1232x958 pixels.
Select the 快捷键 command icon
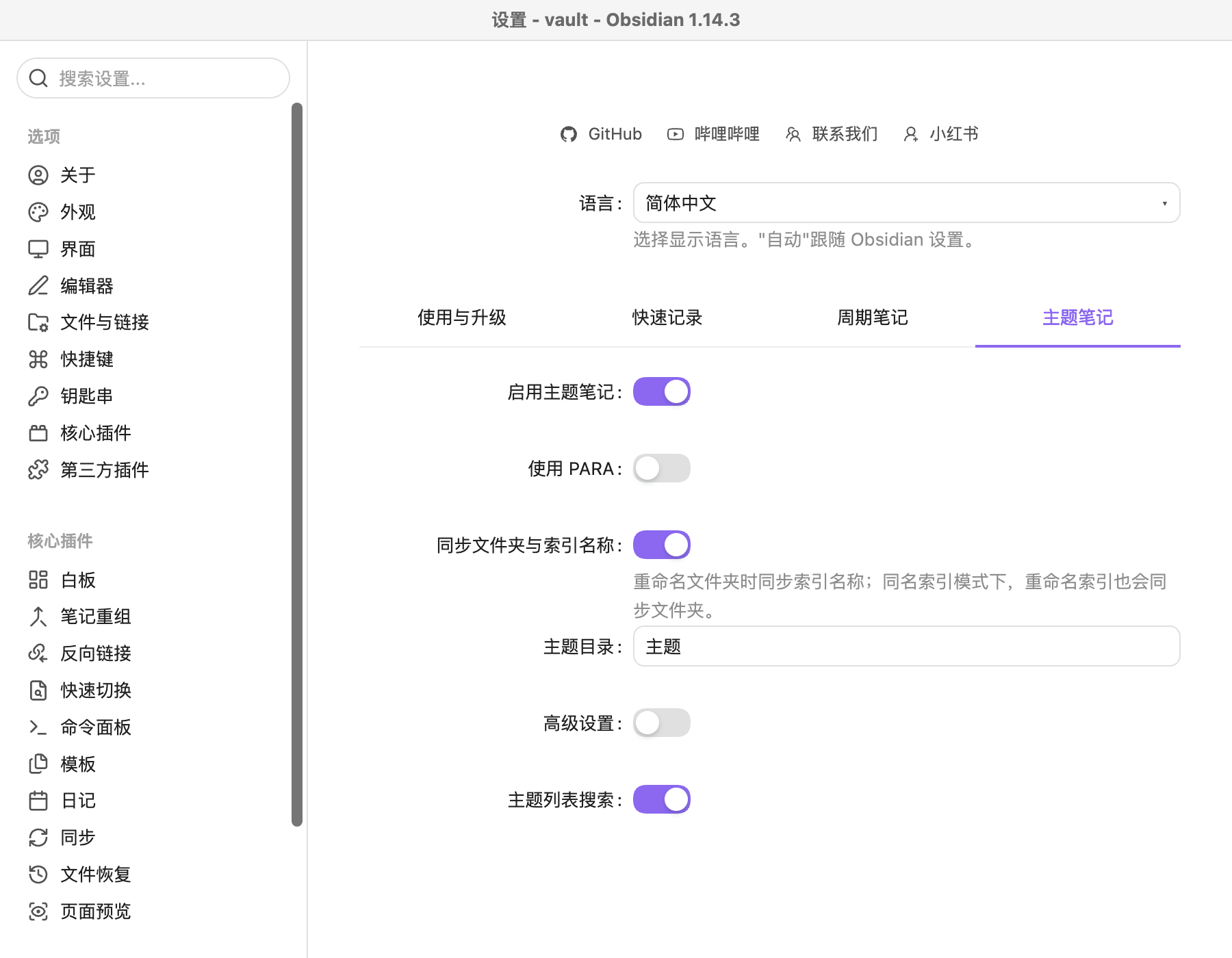click(38, 359)
